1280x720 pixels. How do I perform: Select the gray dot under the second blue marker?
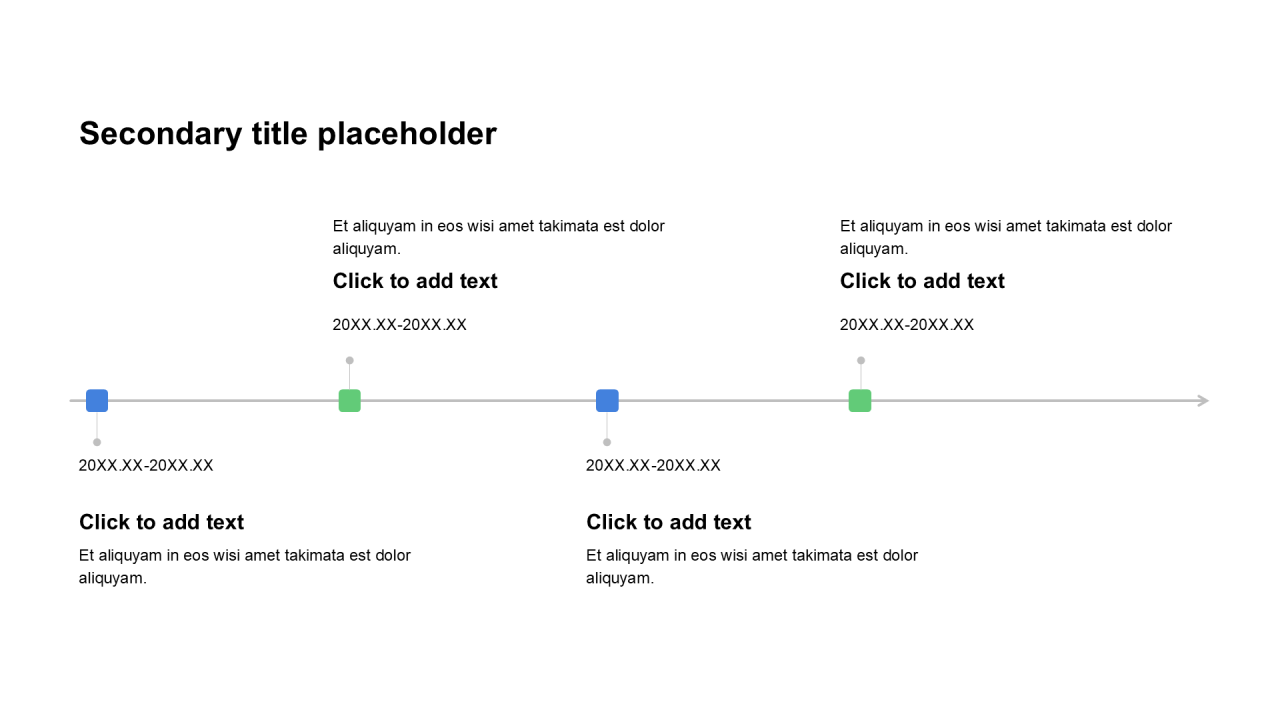[607, 442]
